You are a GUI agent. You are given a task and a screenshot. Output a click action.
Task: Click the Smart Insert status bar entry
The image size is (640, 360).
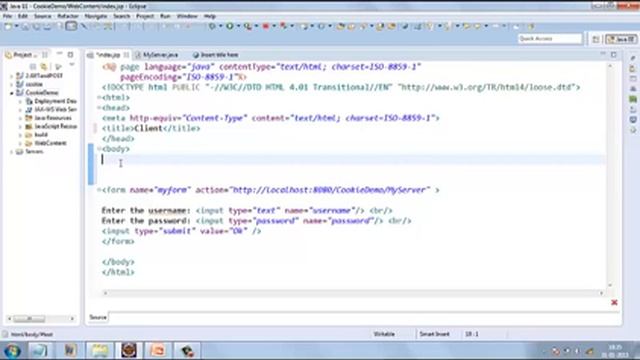point(434,334)
